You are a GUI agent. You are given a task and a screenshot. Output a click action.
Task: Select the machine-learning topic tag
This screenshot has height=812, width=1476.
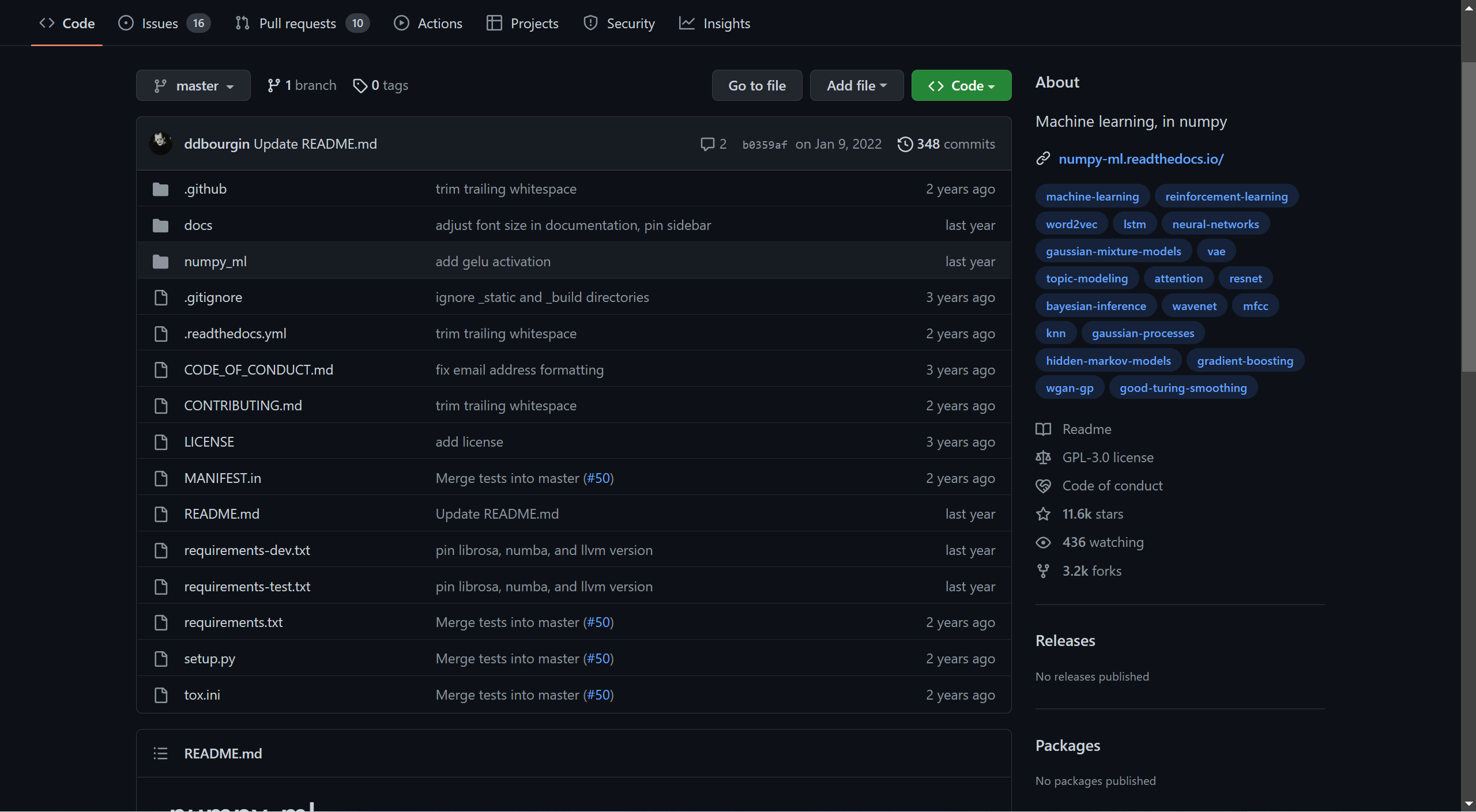pos(1092,197)
